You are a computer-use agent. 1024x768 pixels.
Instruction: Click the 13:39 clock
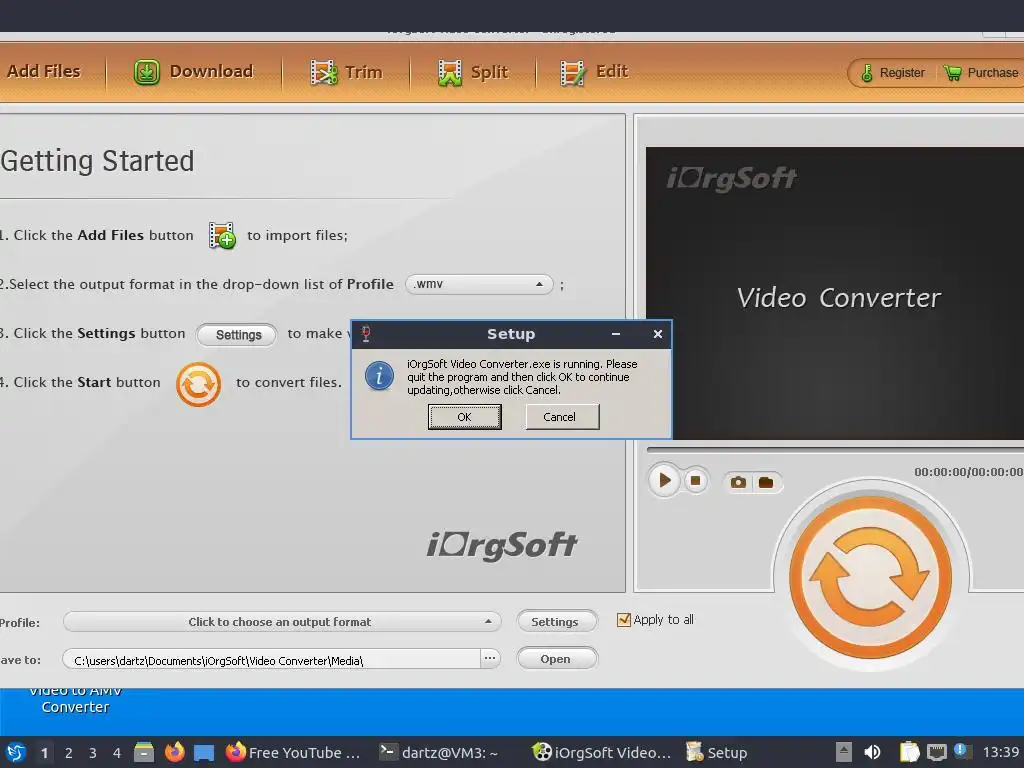1000,752
